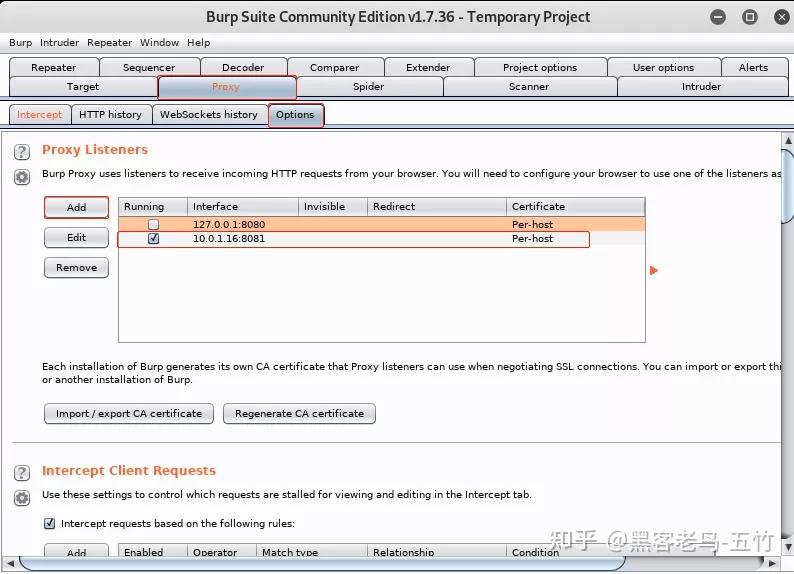794x574 pixels.
Task: Switch to the Scanner tab
Action: tap(529, 87)
